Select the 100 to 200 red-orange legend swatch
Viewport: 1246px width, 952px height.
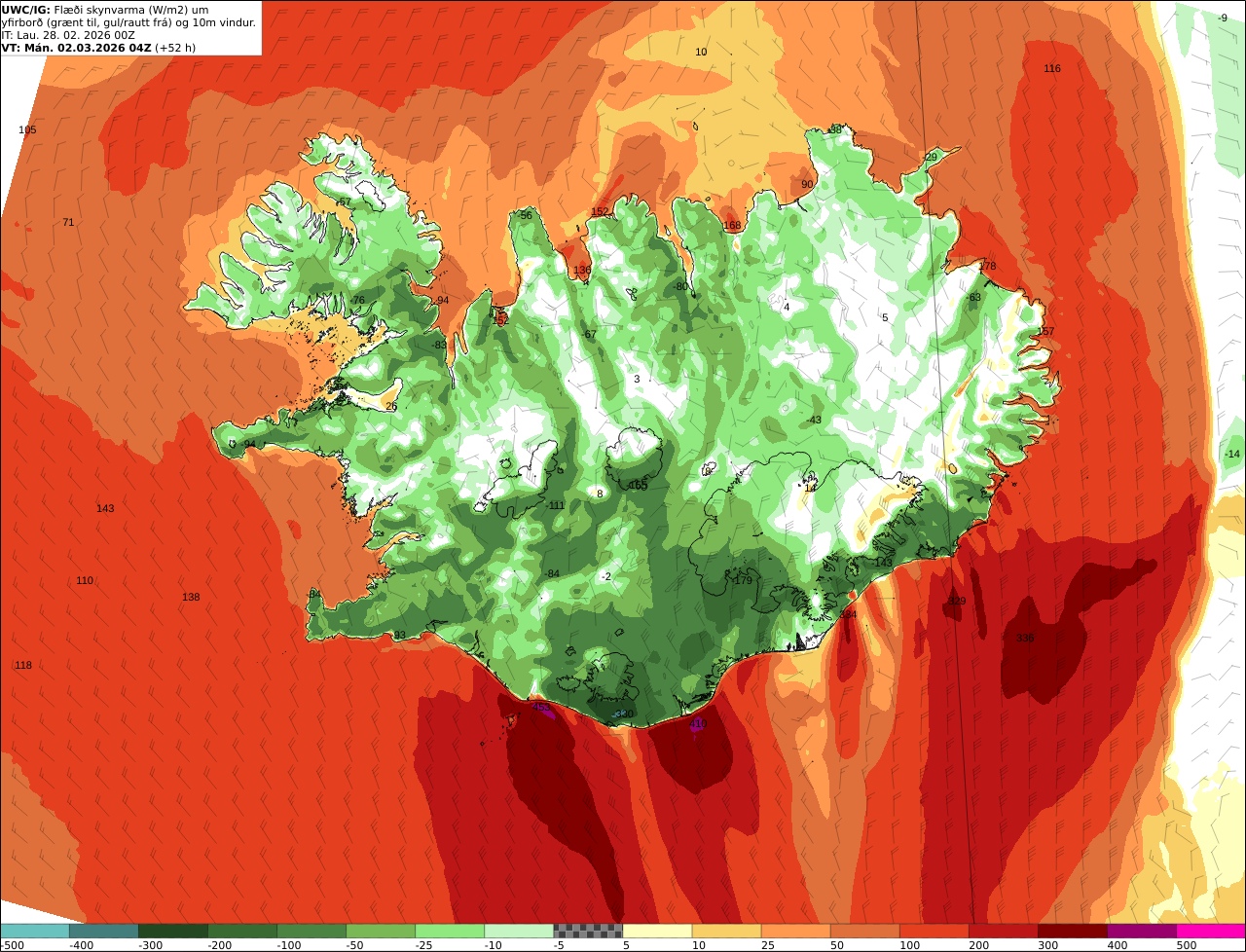[x=934, y=931]
